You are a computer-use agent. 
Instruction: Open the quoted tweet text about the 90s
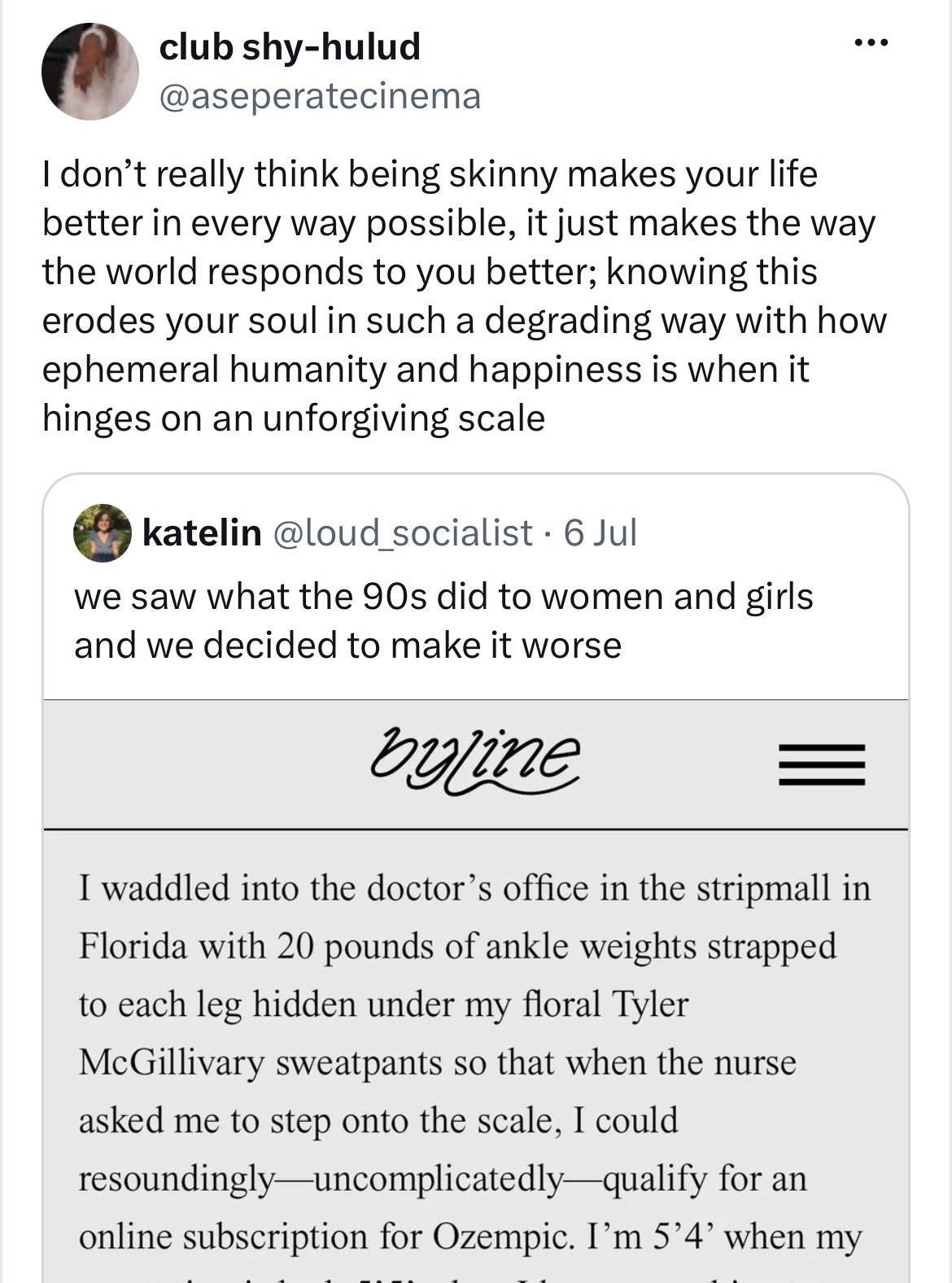tap(443, 620)
